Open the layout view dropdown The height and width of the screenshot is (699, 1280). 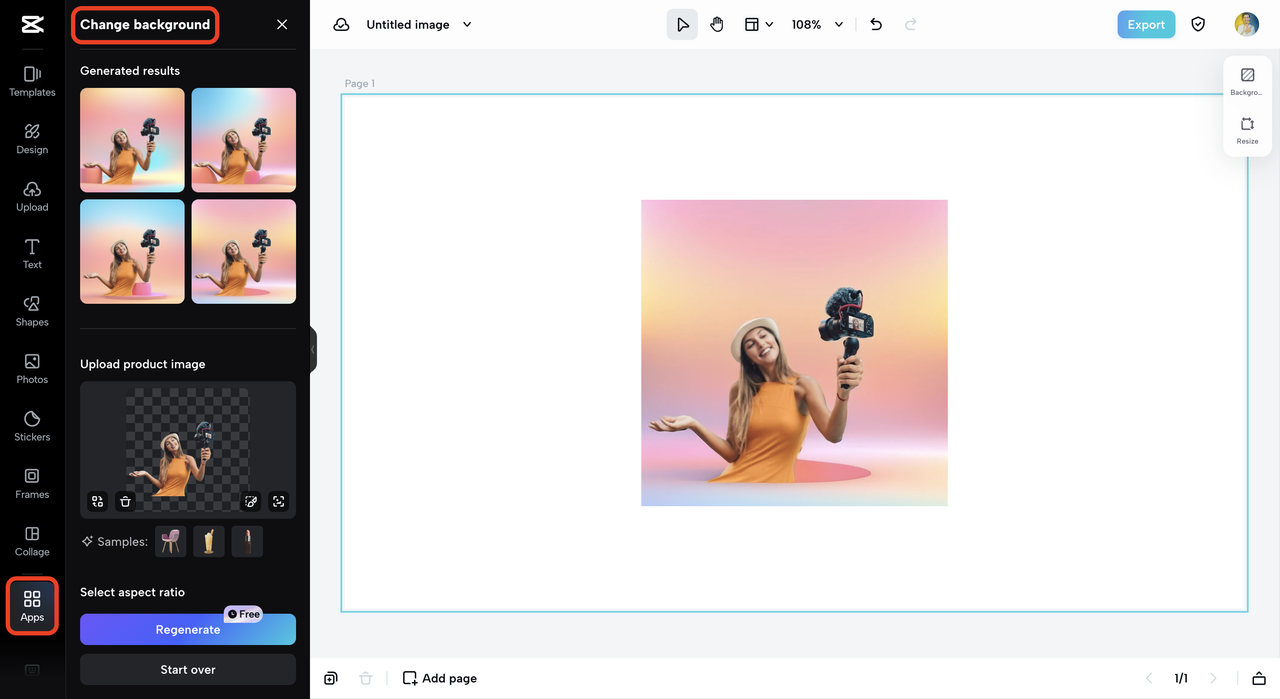[758, 24]
